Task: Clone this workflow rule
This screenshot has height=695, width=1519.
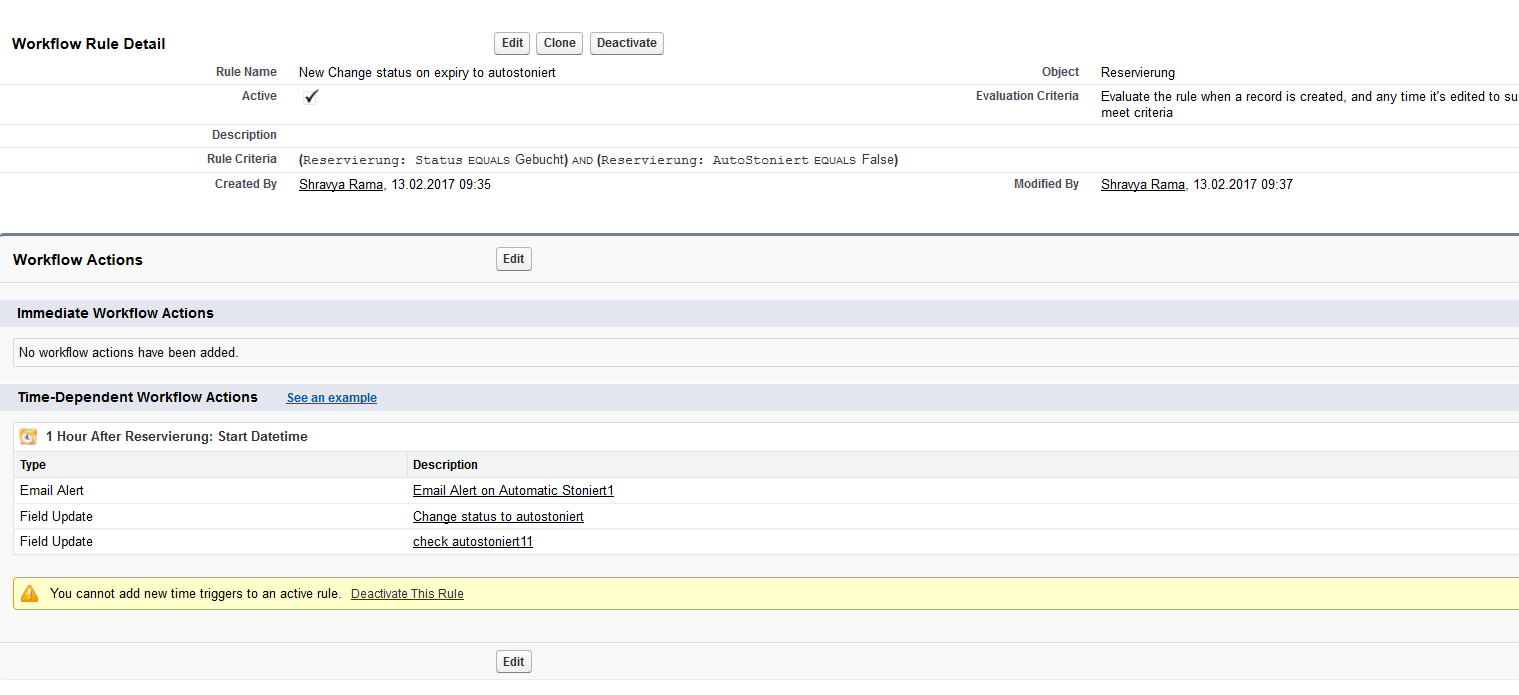Action: click(x=559, y=43)
